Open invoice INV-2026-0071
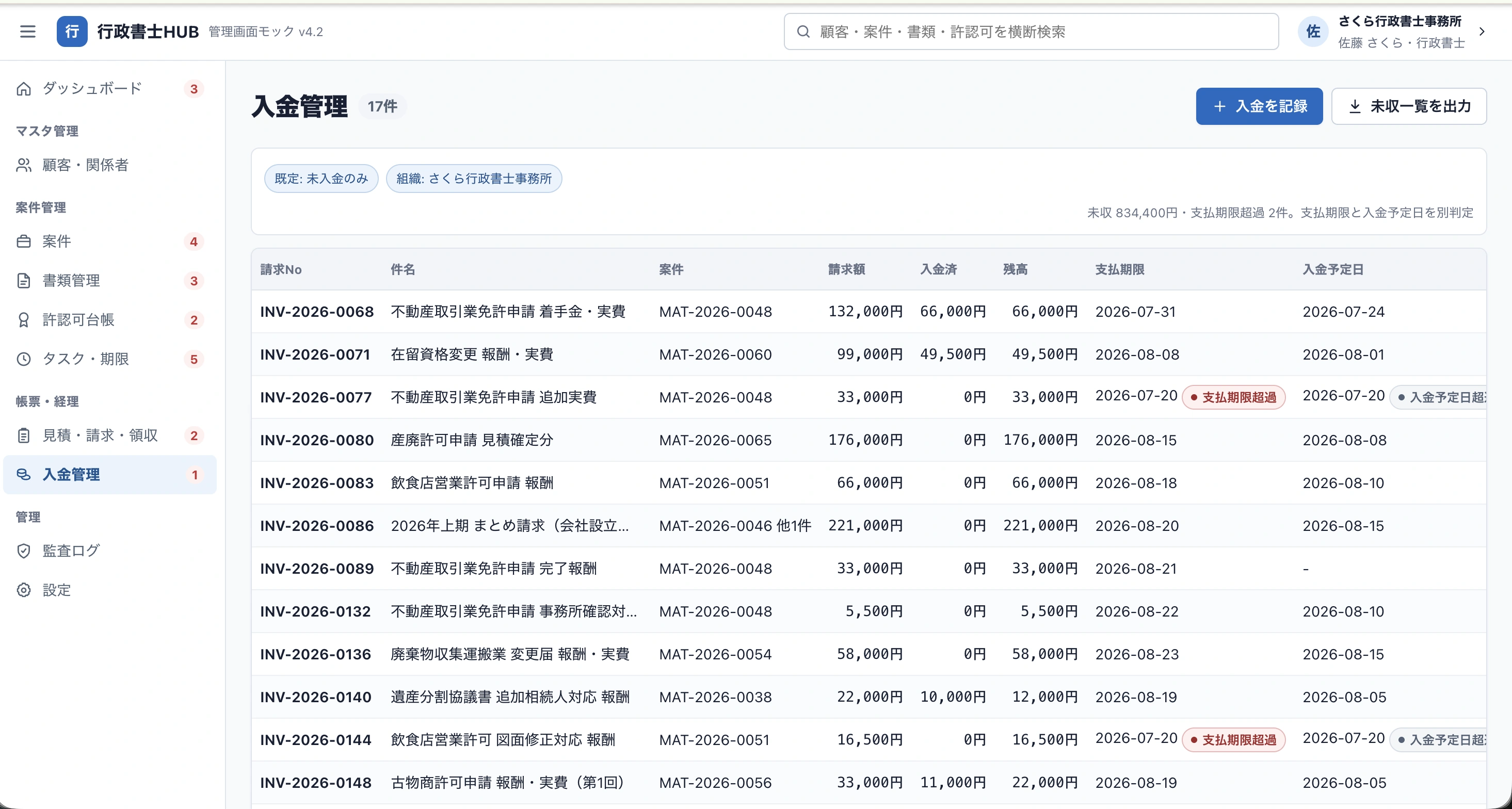 [x=315, y=354]
